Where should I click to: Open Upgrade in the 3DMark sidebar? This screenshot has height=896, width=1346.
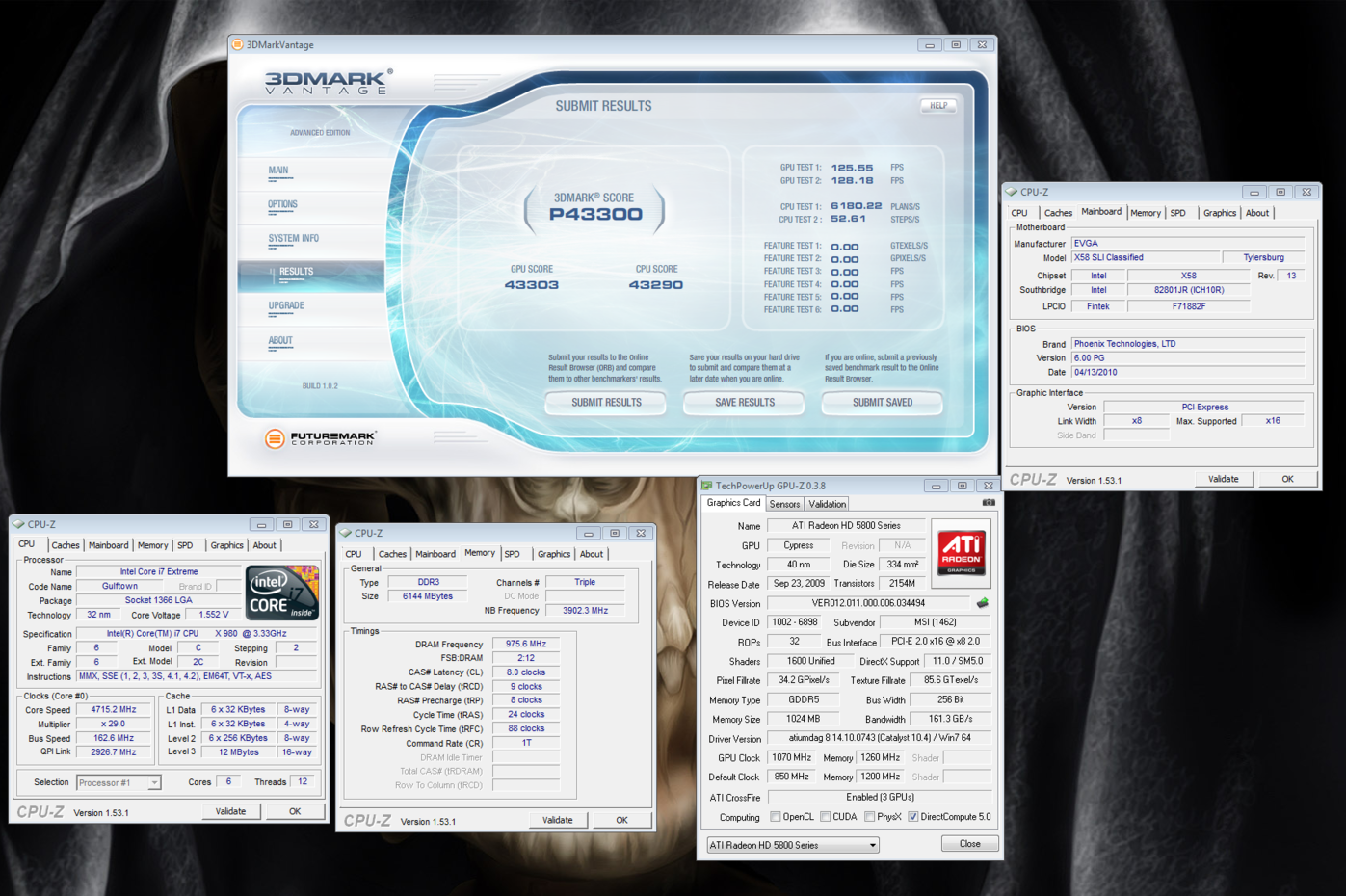[286, 305]
